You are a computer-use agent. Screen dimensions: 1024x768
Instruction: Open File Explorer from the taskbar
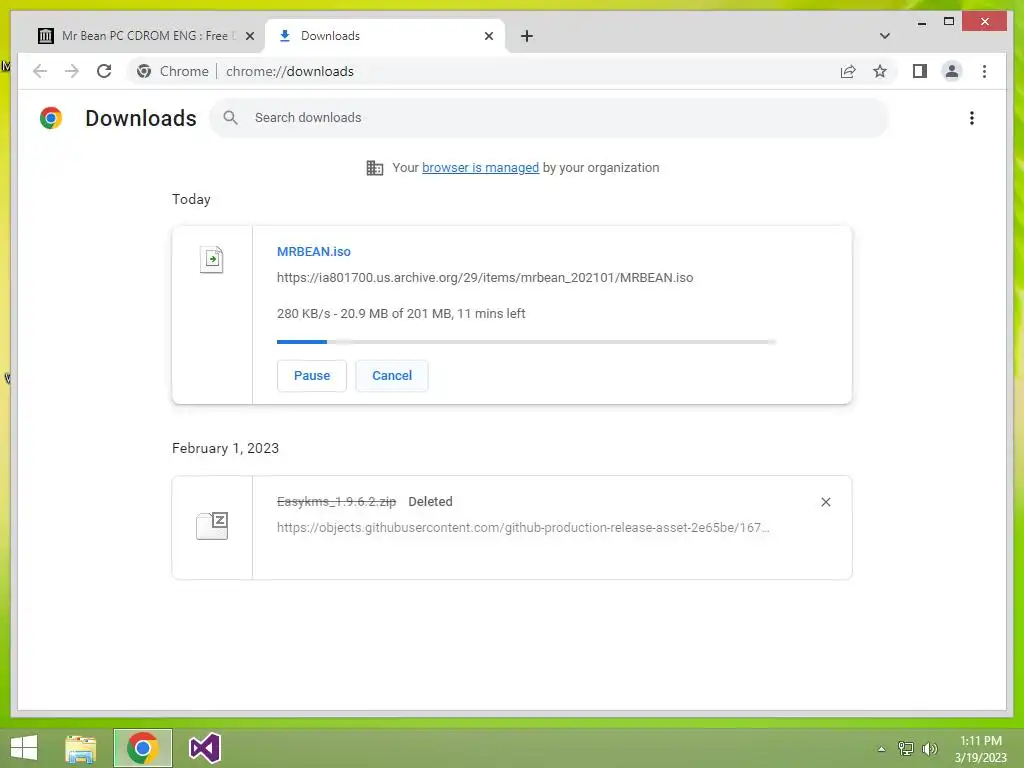[x=80, y=748]
